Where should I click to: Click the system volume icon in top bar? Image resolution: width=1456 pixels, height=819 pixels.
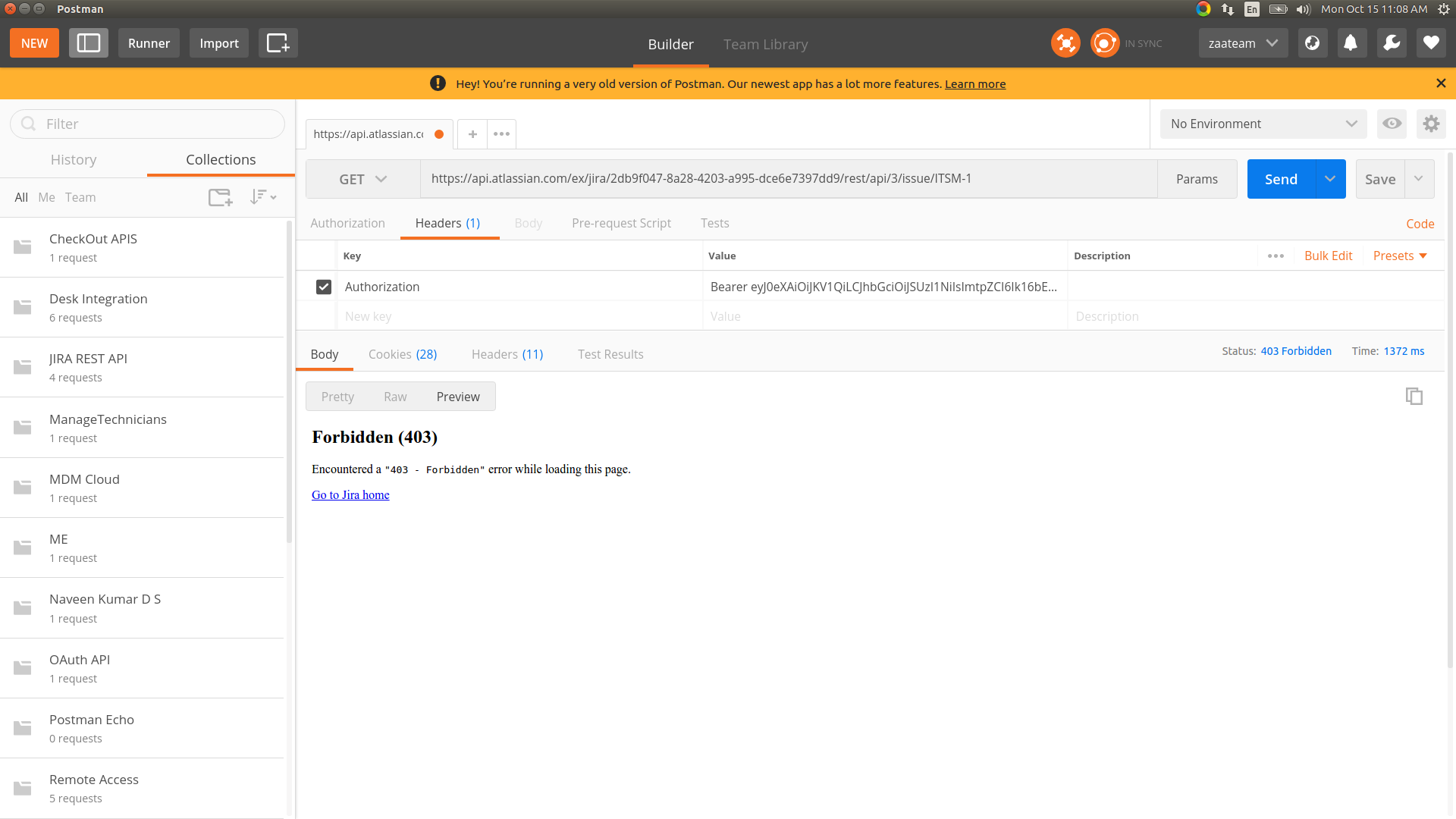click(x=1303, y=9)
